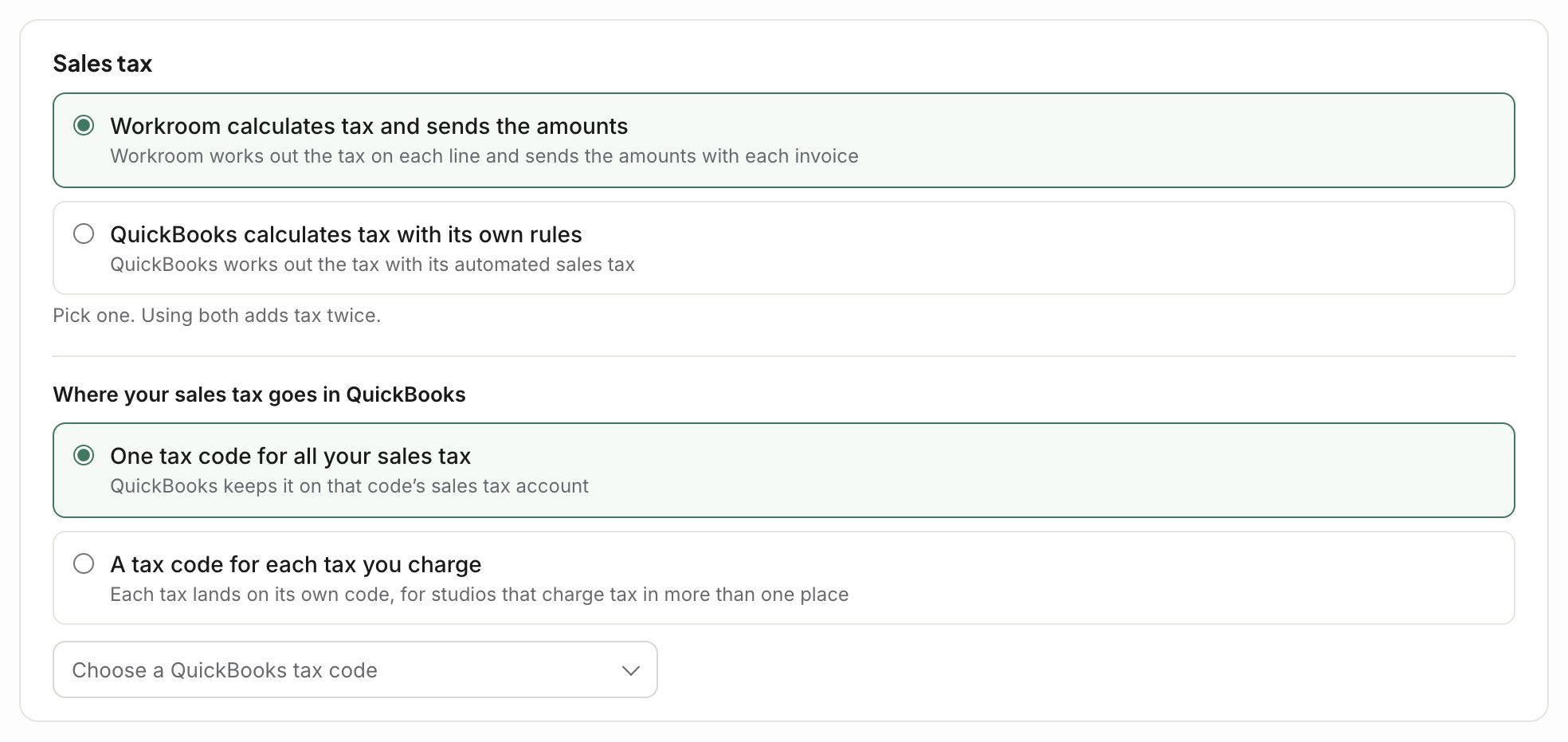Click 'QuickBooks works out the tax with its automated sales tax'
1568x742 pixels.
click(x=372, y=265)
